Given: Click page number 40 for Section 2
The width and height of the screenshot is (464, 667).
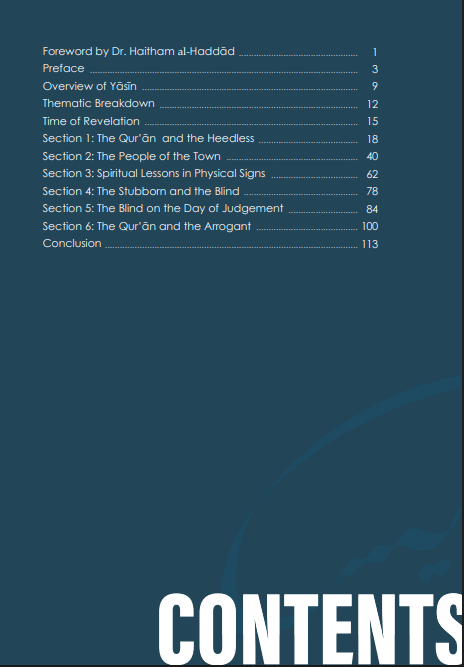Looking at the screenshot, I should tap(372, 157).
